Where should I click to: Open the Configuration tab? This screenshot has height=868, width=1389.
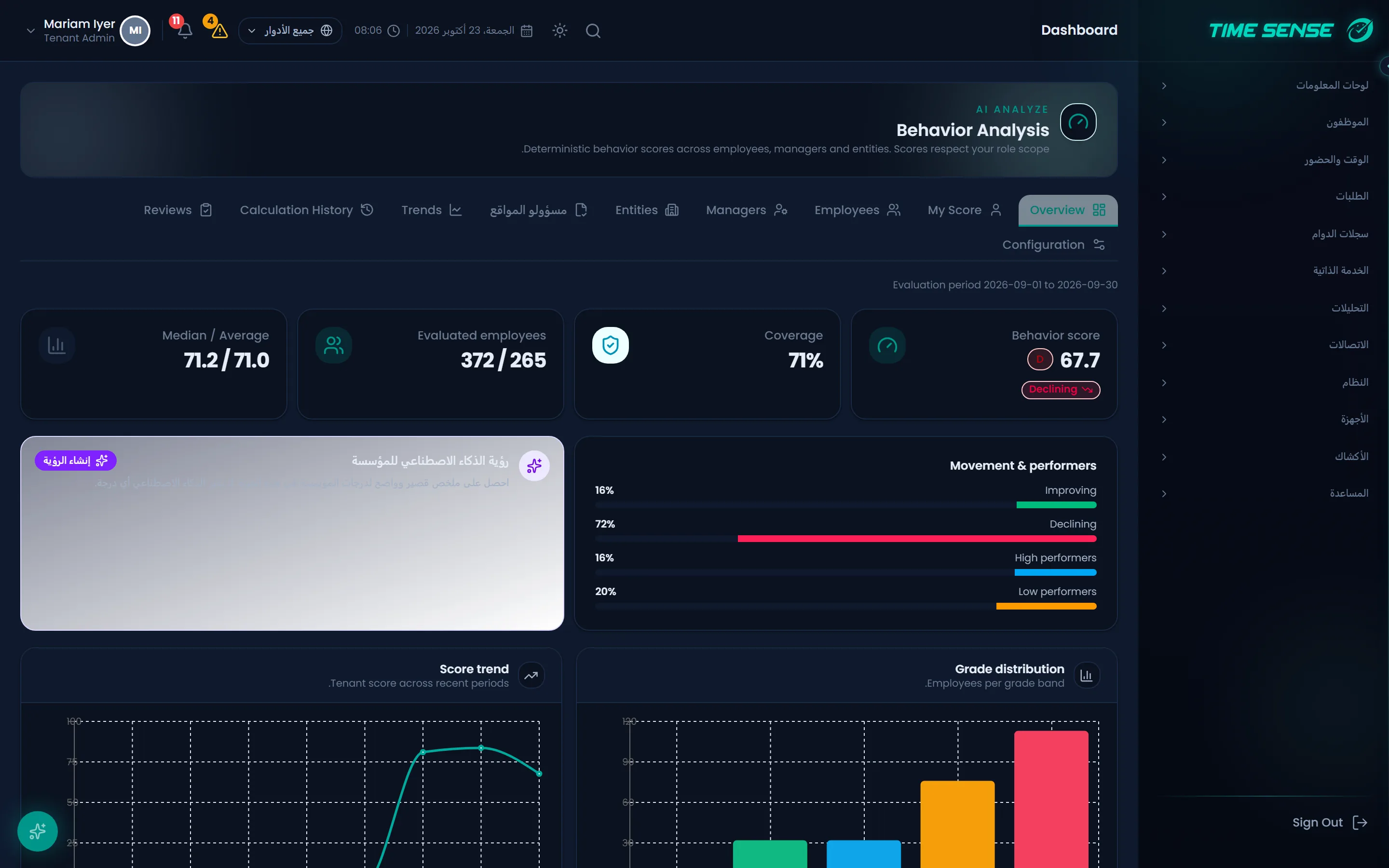(1054, 244)
